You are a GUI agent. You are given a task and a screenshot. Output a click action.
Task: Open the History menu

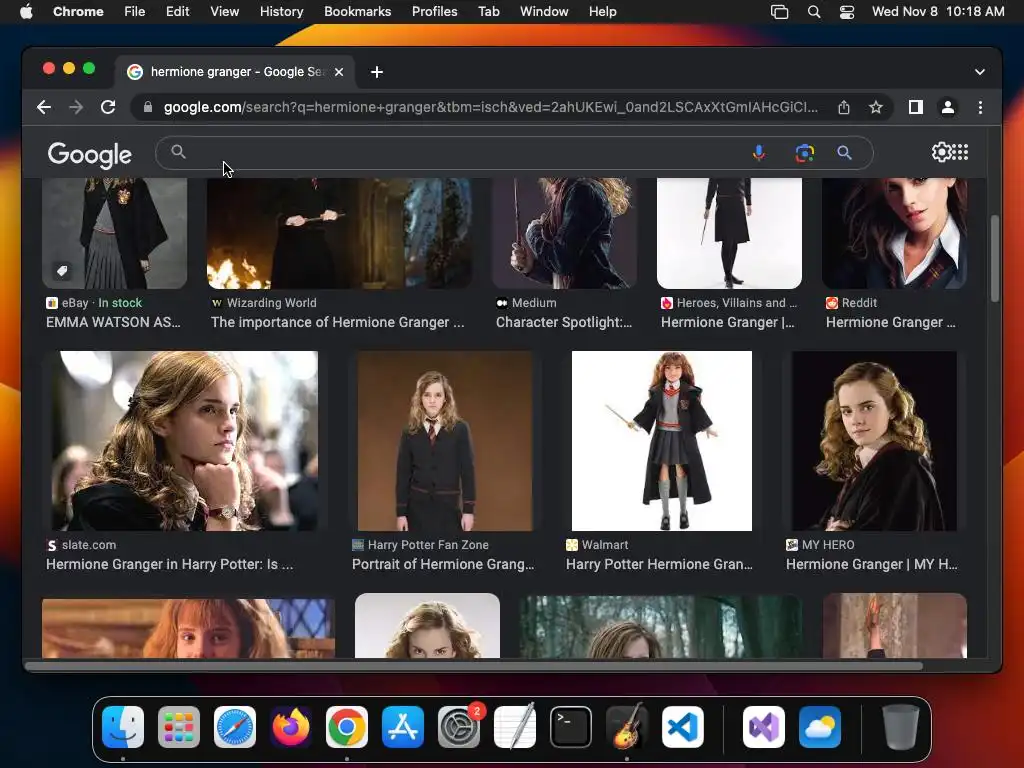[281, 11]
